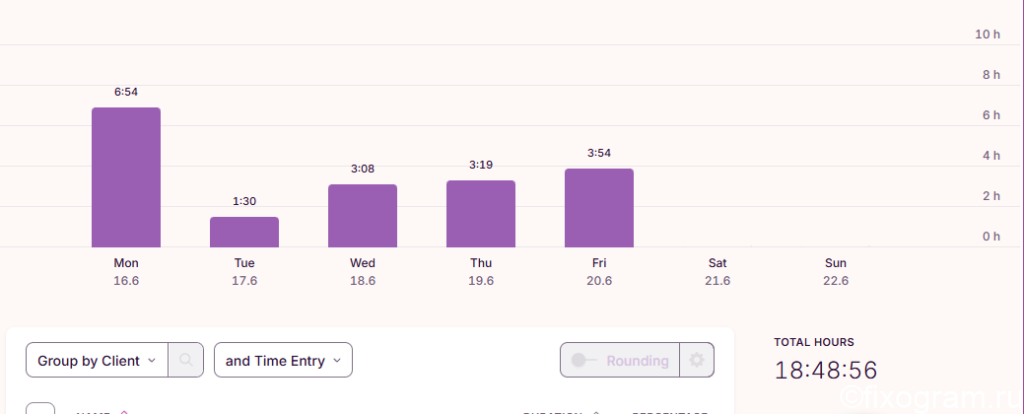Image resolution: width=1024 pixels, height=414 pixels.
Task: Select the Tuesday 1:30 bar
Action: click(x=244, y=232)
